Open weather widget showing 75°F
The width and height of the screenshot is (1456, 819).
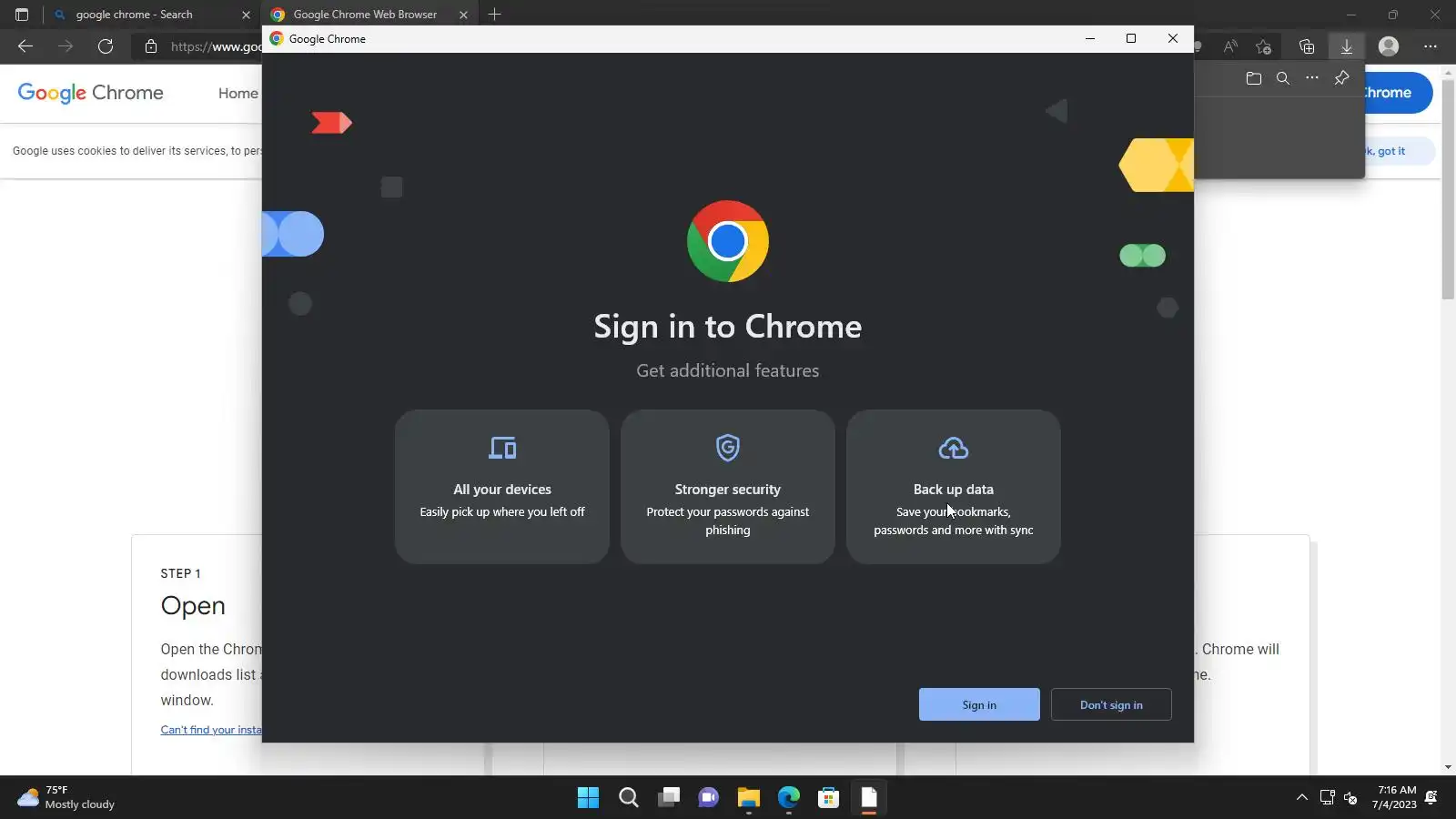pos(66,798)
